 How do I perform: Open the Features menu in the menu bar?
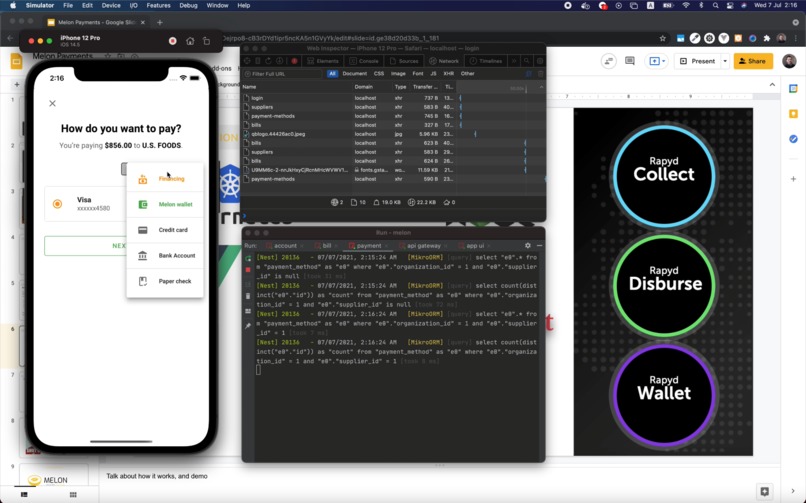(158, 6)
